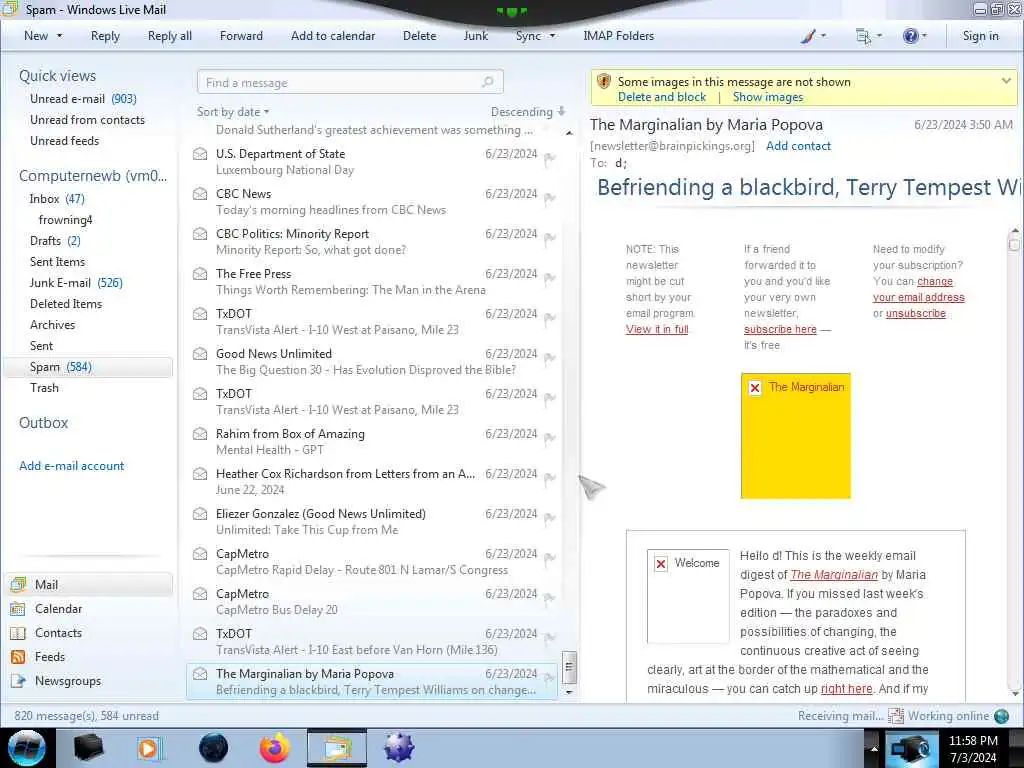Viewport: 1024px width, 768px height.
Task: Click the unsubscribe link
Action: 916,313
